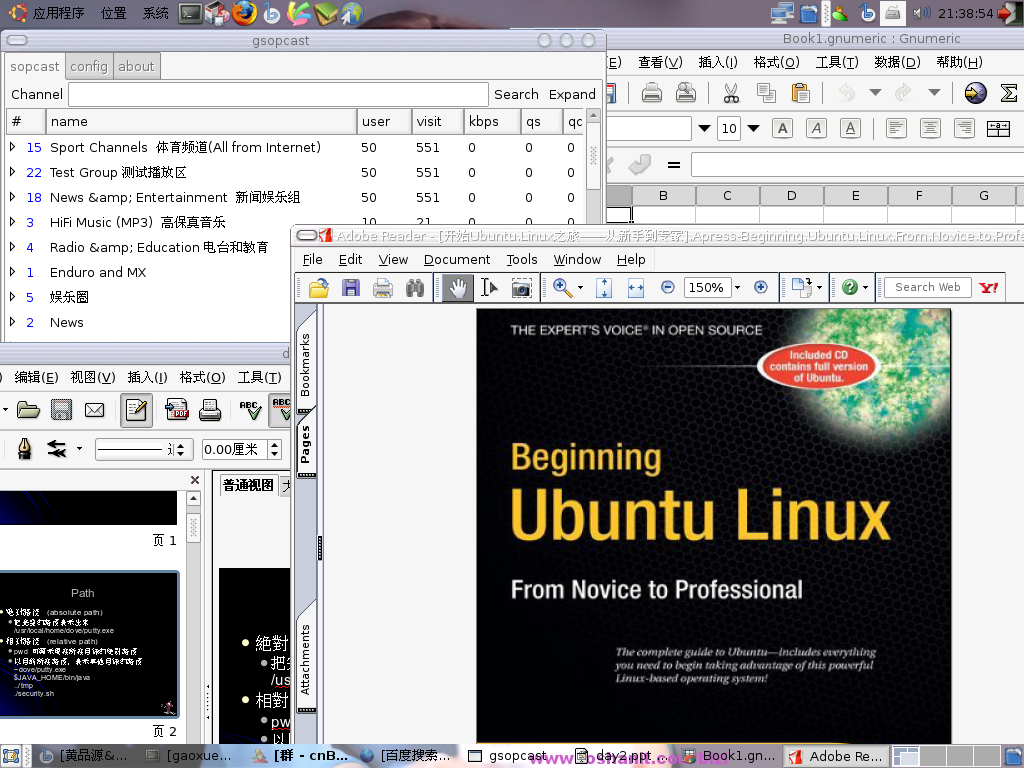Click the Export as PDF icon in Impress
The width and height of the screenshot is (1024, 768).
coord(177,409)
